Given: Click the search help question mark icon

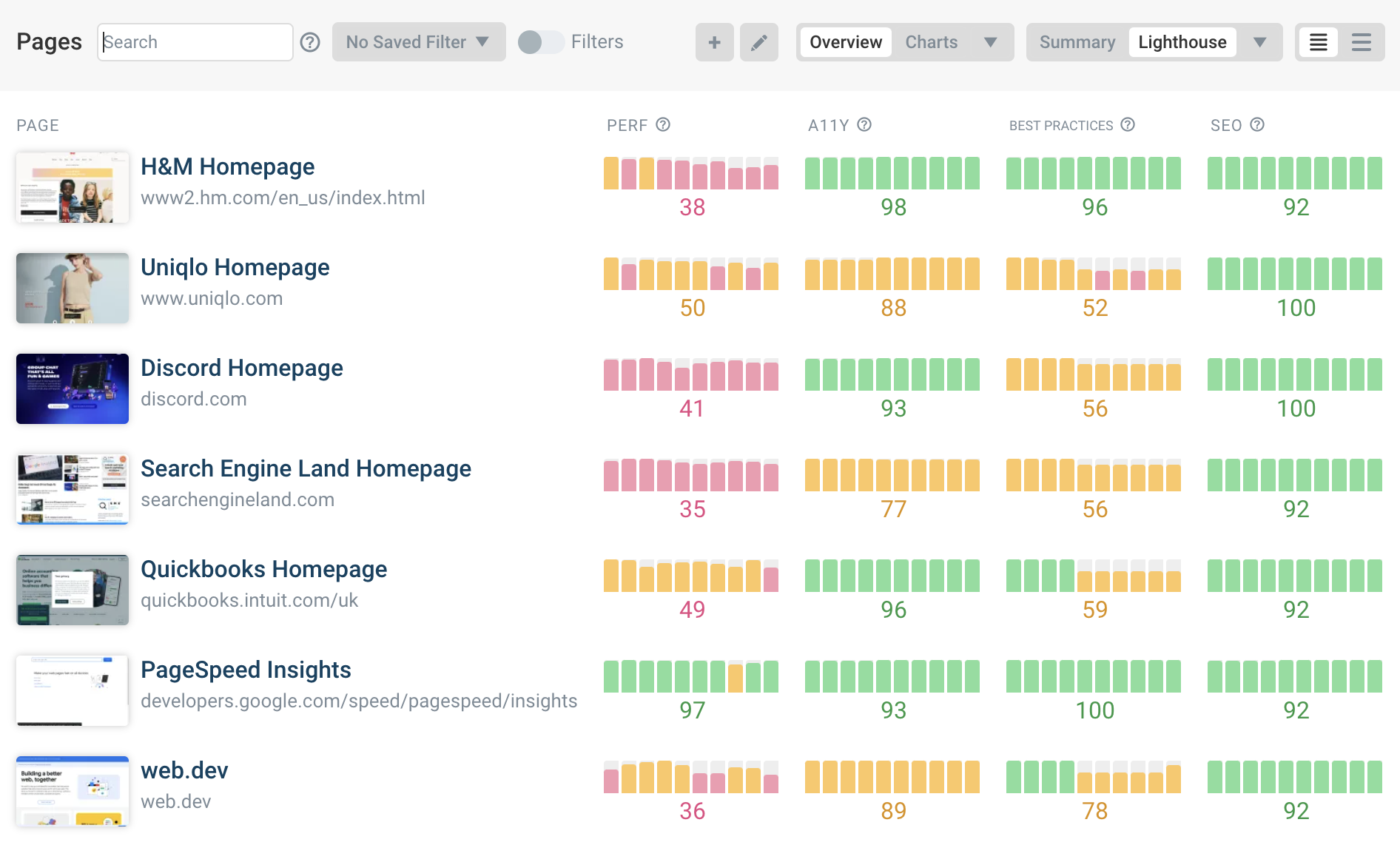Looking at the screenshot, I should click(310, 42).
